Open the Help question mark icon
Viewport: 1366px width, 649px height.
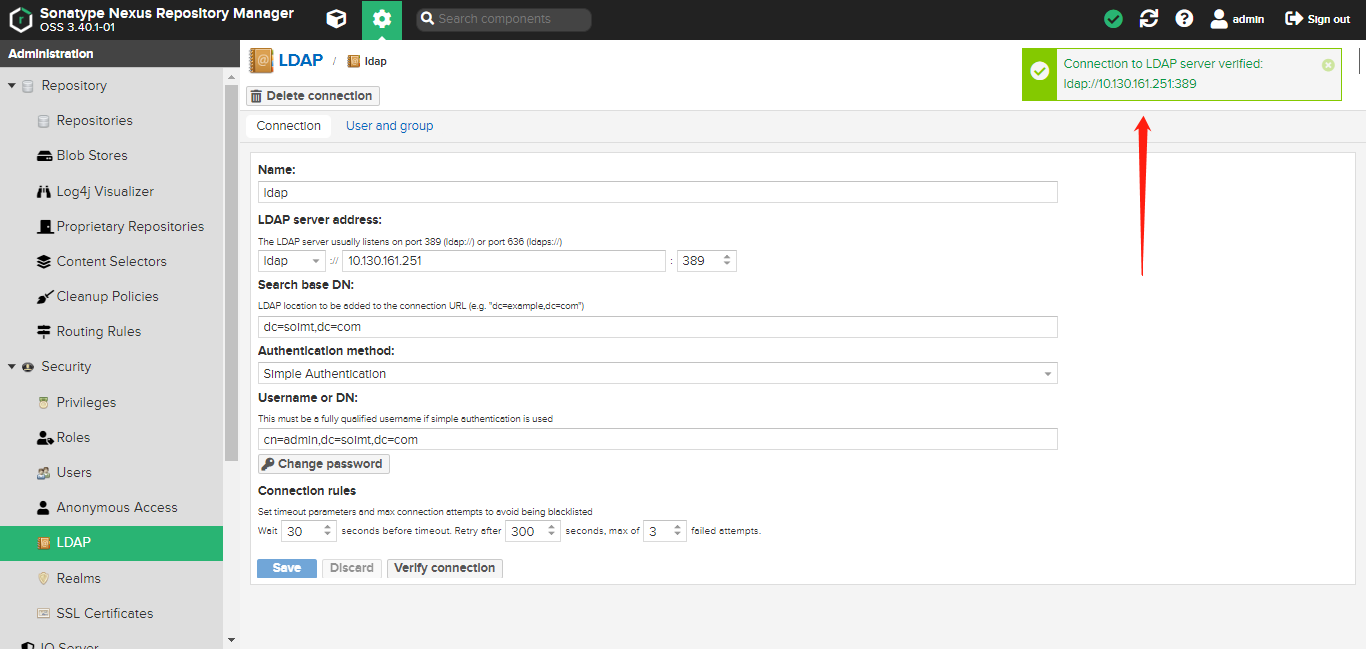(x=1184, y=19)
